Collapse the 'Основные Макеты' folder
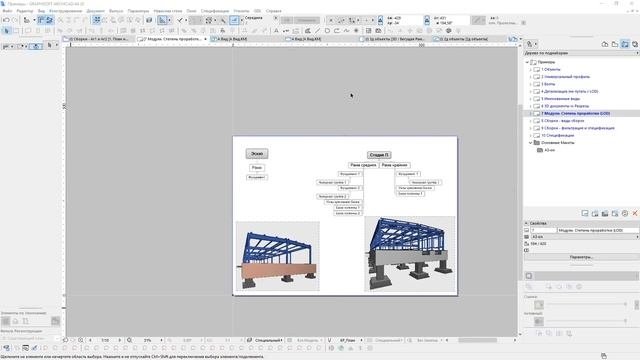Viewport: 640px width, 360px height. pos(531,143)
